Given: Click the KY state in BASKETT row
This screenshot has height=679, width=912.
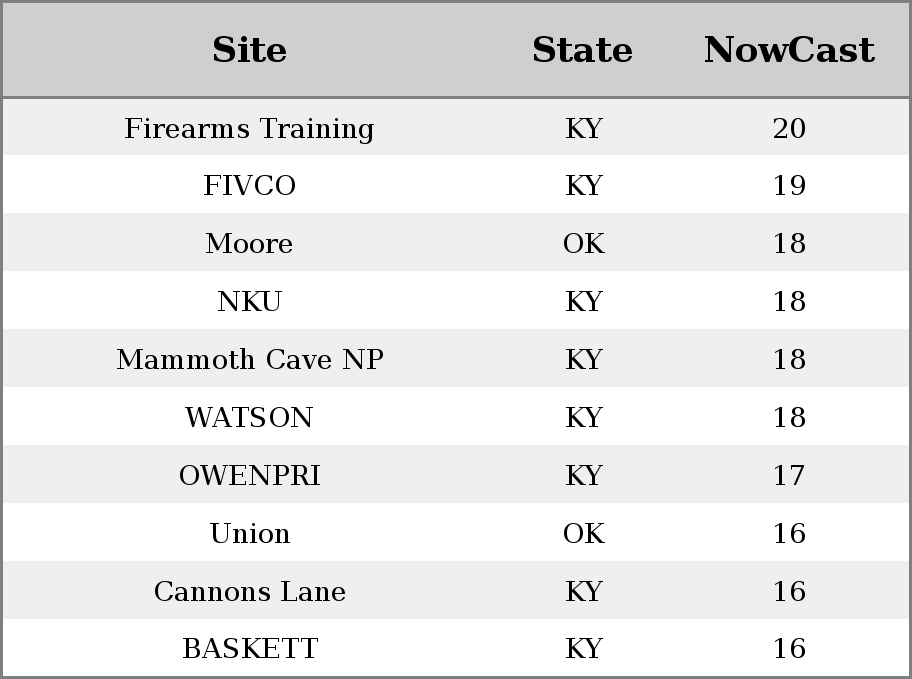Looking at the screenshot, I should (x=583, y=648).
